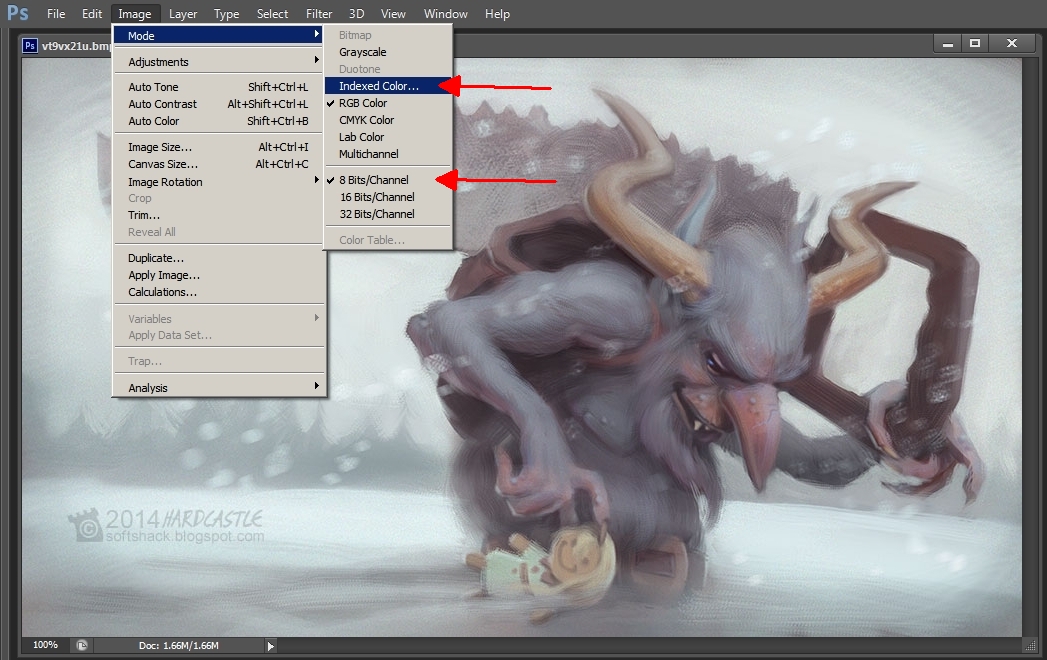Select Indexed Color mode

tap(388, 86)
